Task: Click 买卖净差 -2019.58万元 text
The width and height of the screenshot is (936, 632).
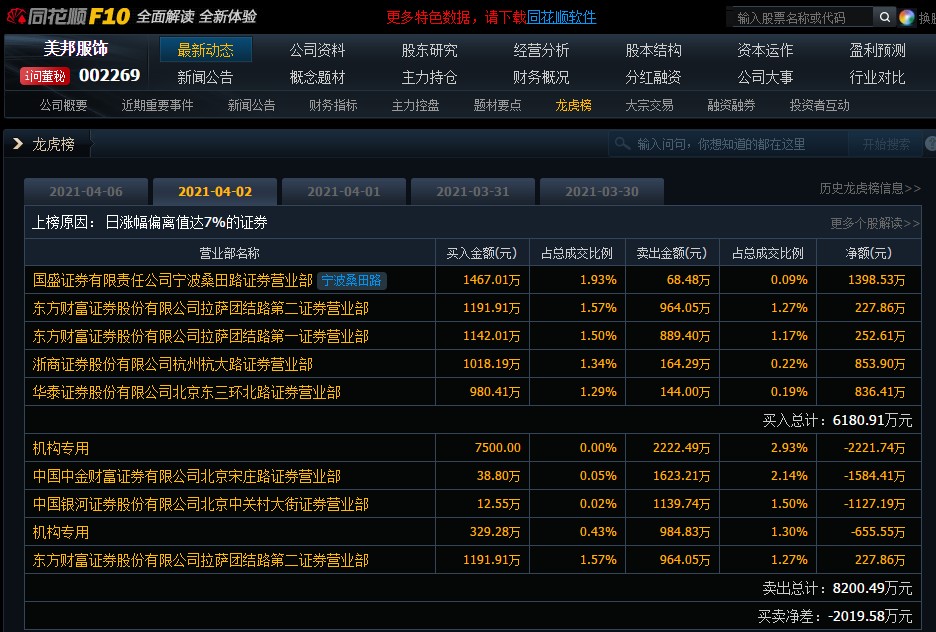Action: (x=835, y=616)
